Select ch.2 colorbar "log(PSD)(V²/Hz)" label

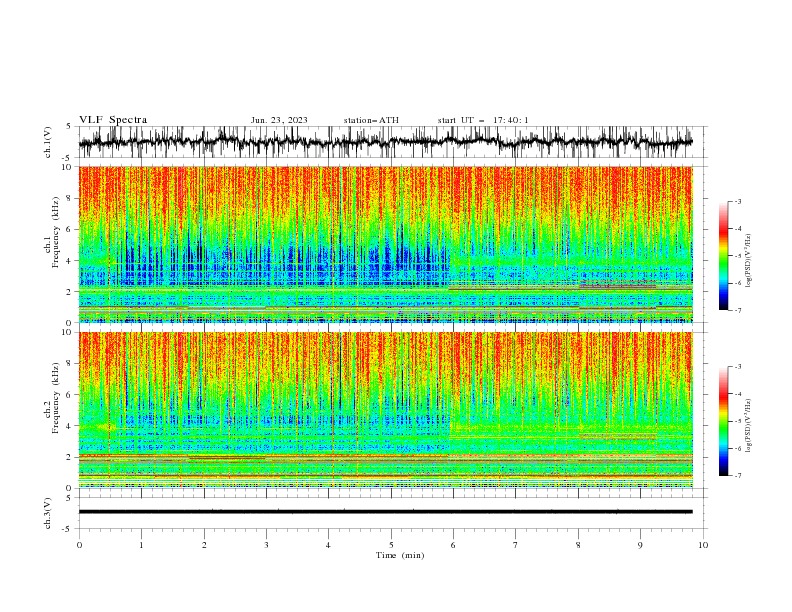748,425
